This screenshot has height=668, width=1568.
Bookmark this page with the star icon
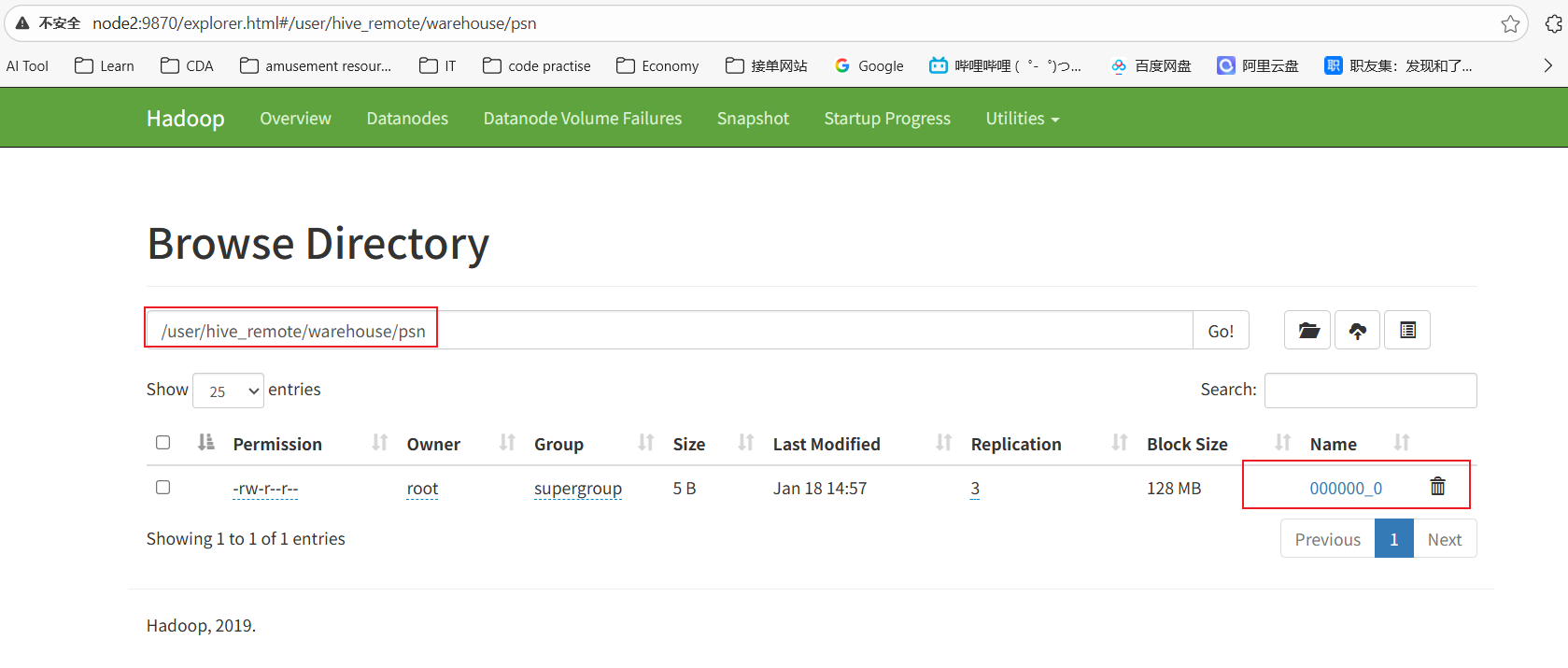click(1510, 24)
